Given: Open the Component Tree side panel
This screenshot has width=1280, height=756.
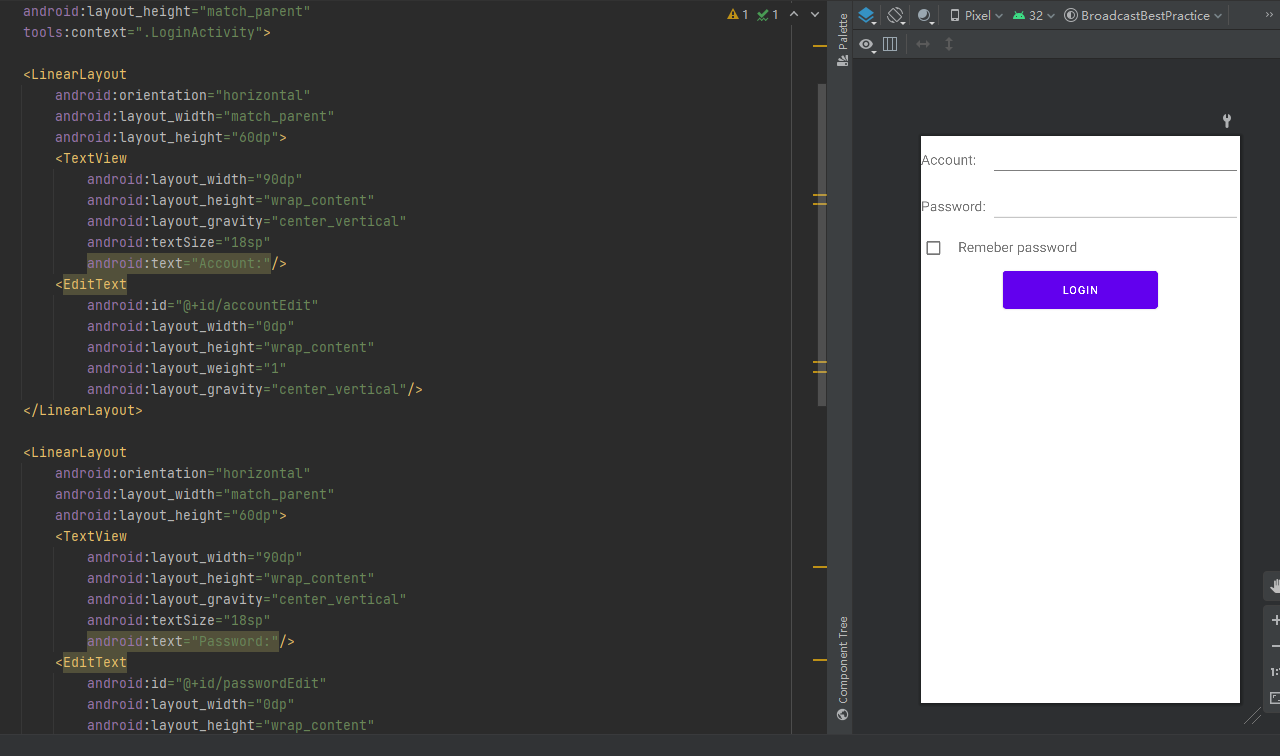Looking at the screenshot, I should point(842,667).
